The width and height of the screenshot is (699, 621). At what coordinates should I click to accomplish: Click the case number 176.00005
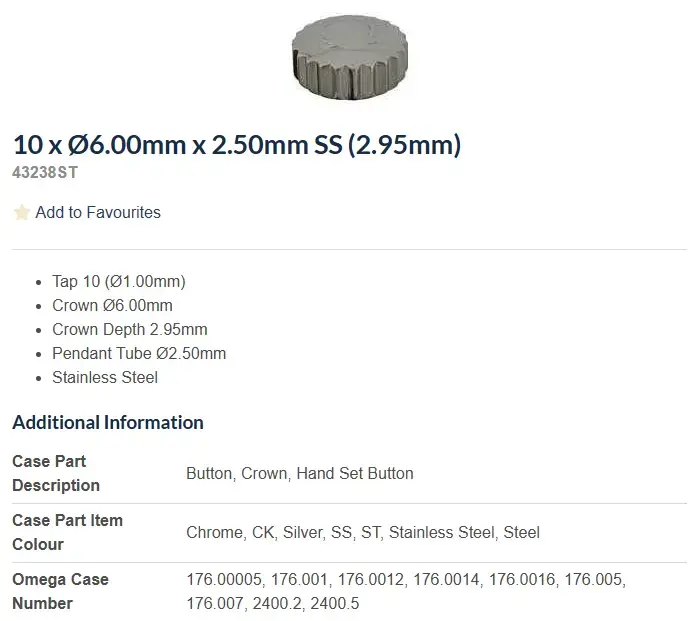(x=223, y=579)
